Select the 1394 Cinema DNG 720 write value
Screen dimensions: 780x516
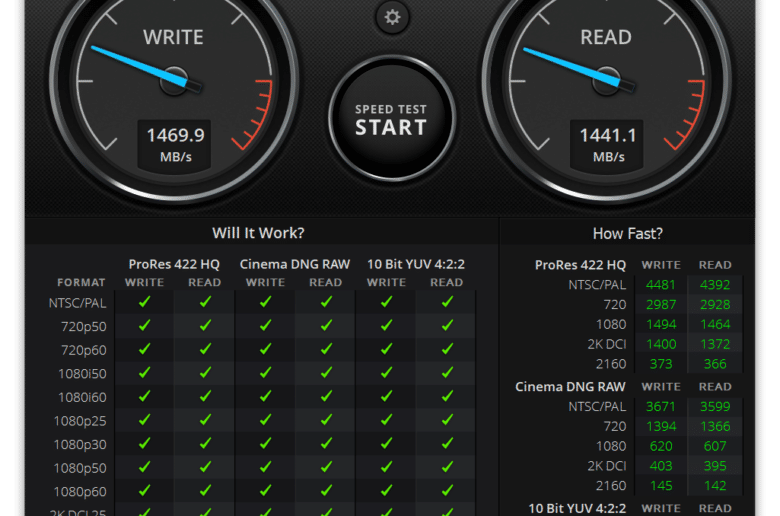(661, 426)
